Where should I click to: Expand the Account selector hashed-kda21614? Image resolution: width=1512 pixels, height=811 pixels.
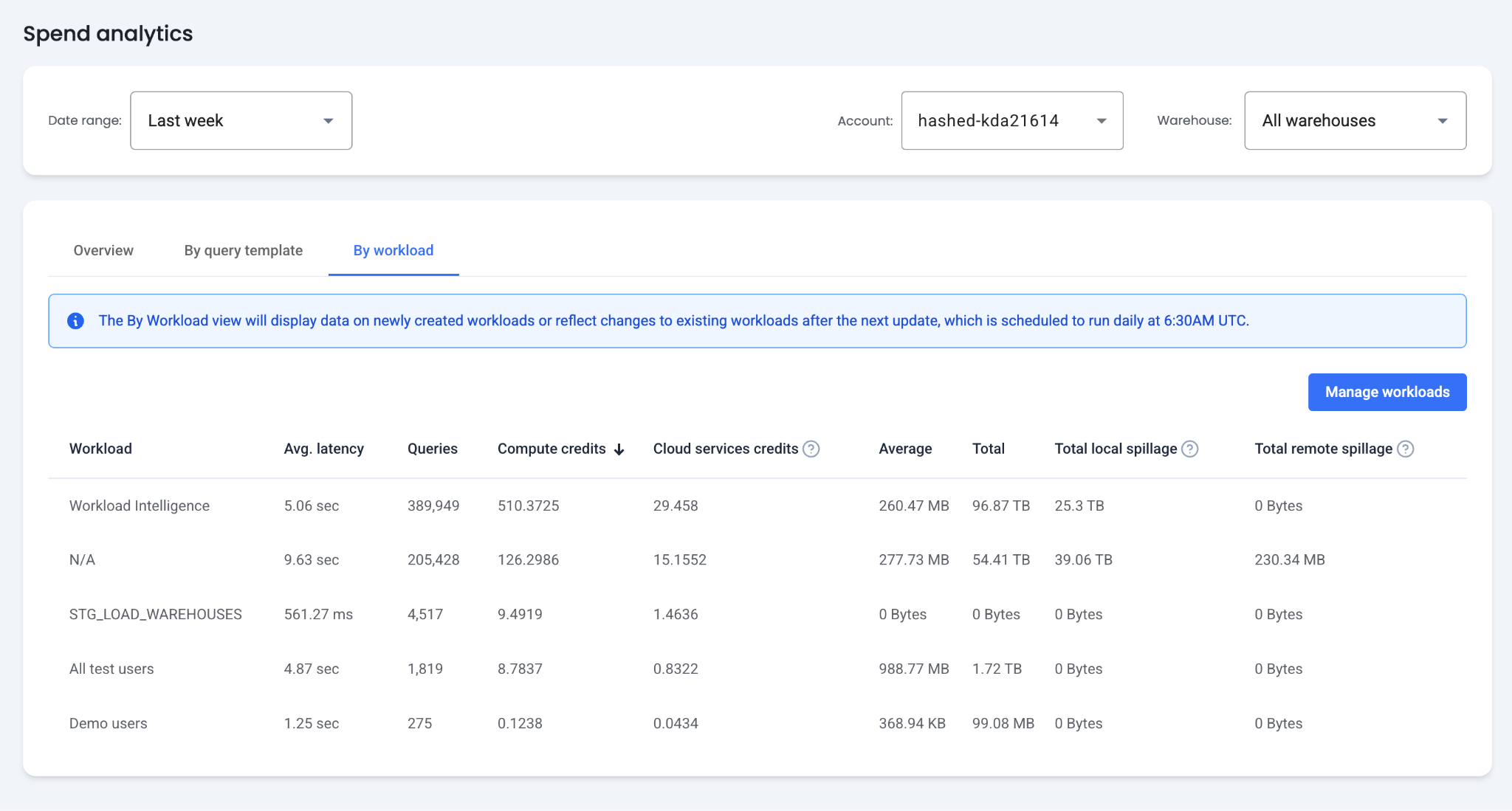(x=1011, y=121)
